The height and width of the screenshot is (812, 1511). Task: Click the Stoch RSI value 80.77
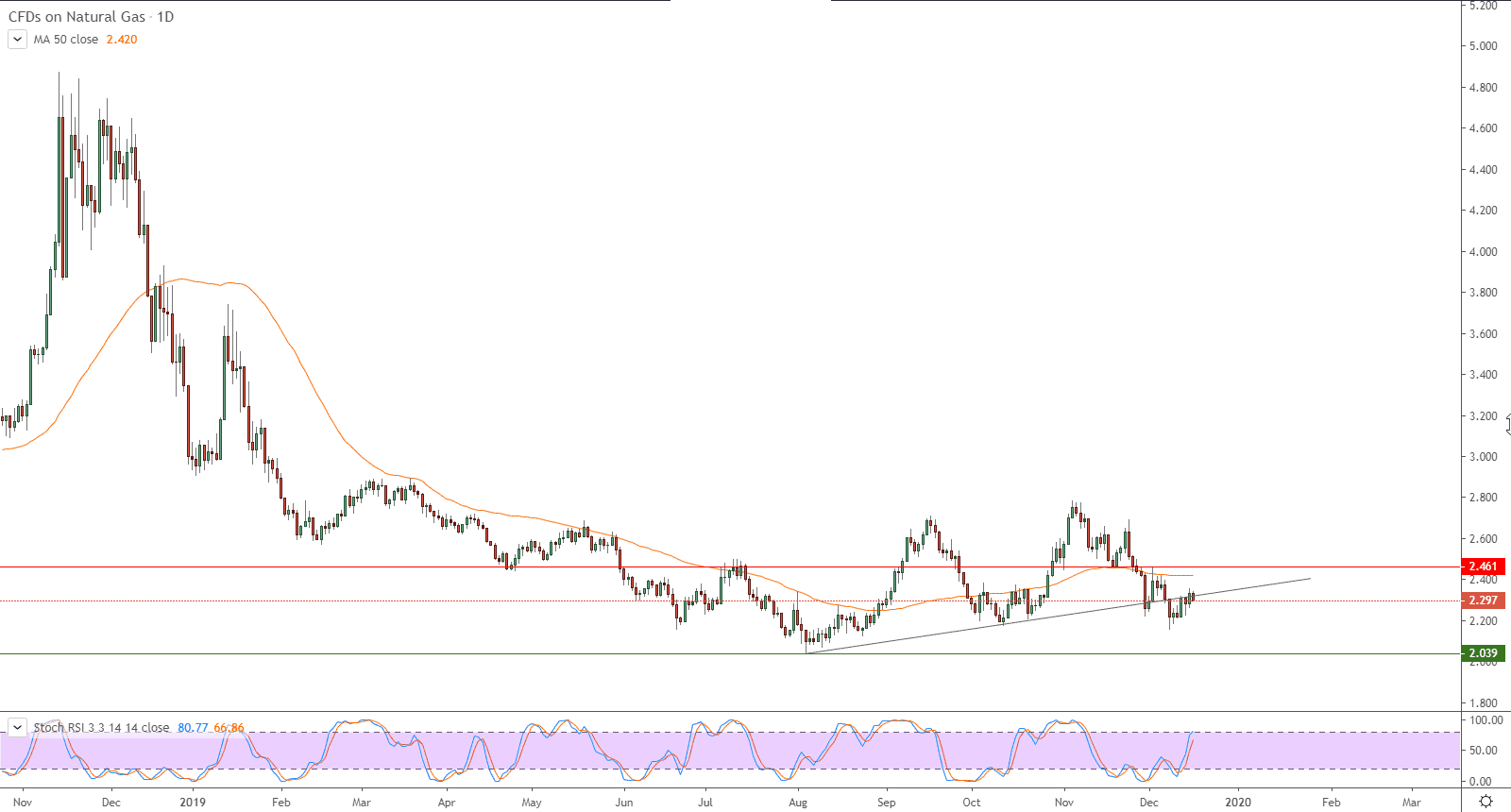(x=193, y=727)
